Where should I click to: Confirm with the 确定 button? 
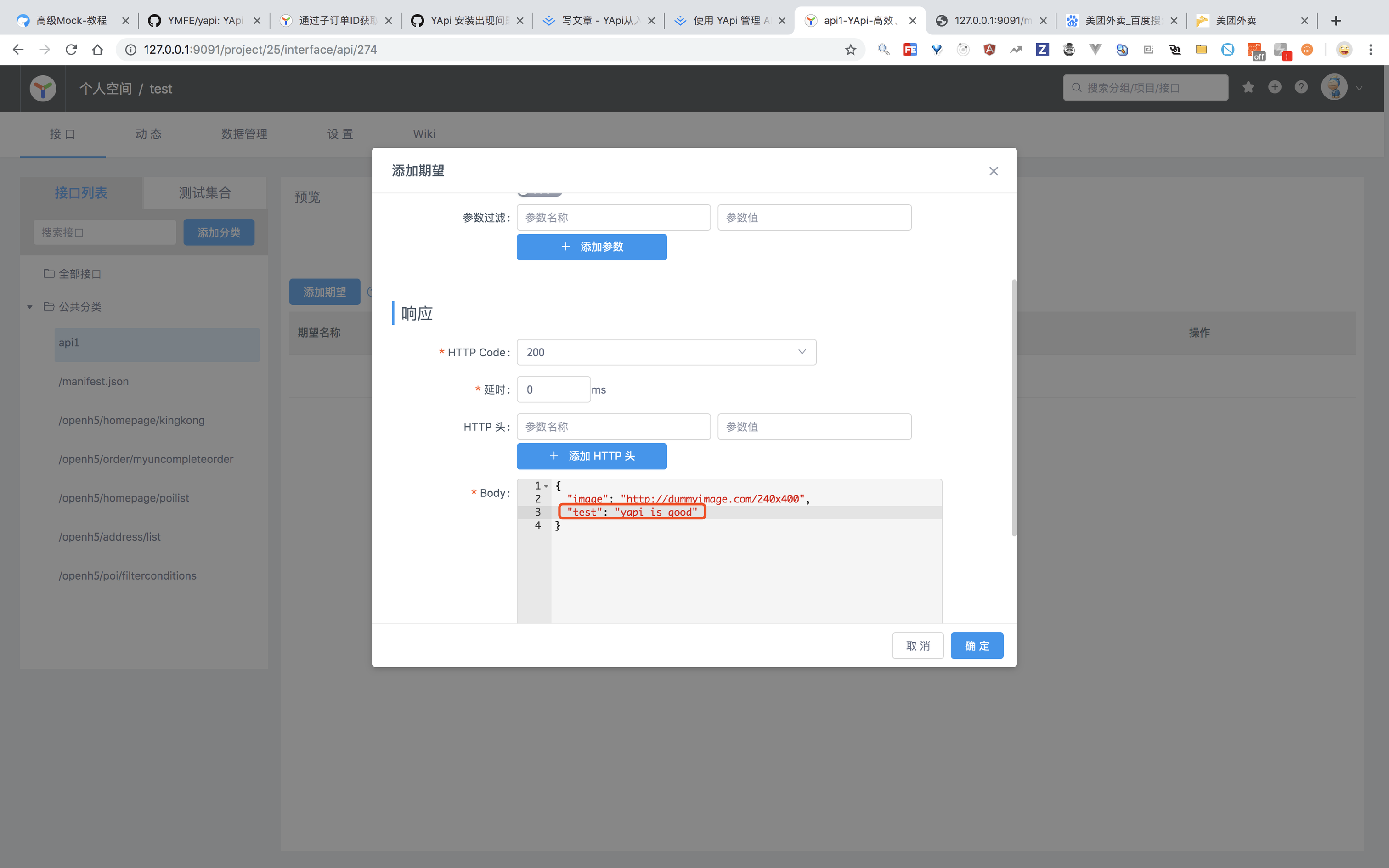(x=977, y=646)
